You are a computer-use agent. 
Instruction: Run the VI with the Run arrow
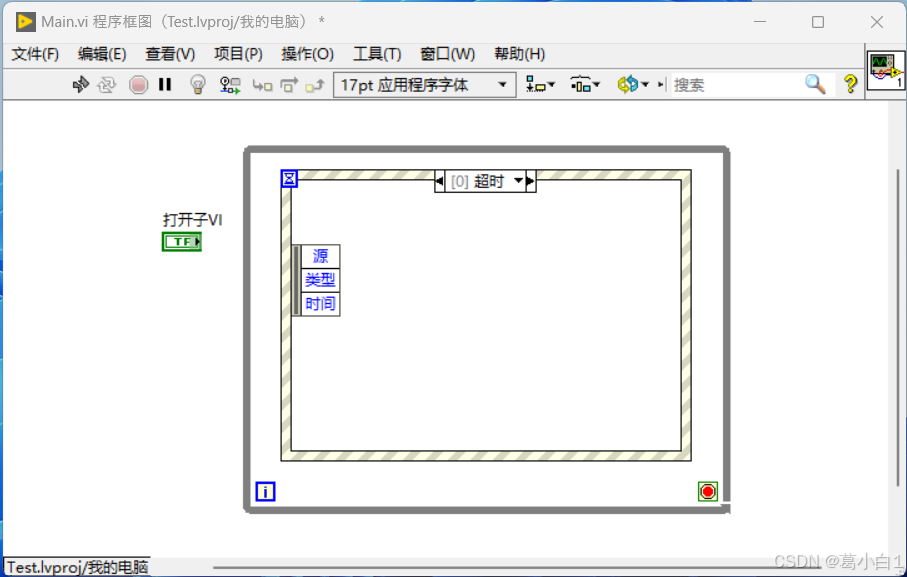82,85
